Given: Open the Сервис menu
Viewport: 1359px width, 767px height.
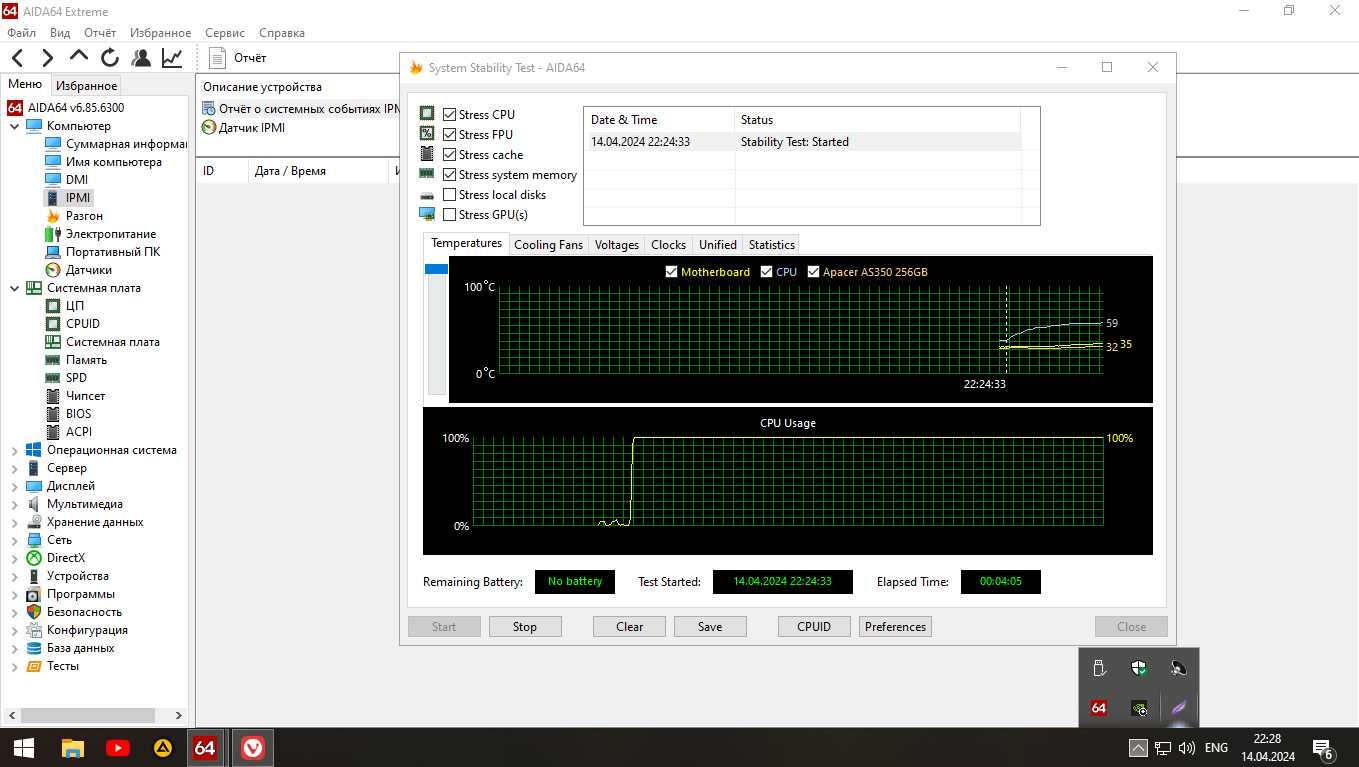Looking at the screenshot, I should [x=225, y=33].
